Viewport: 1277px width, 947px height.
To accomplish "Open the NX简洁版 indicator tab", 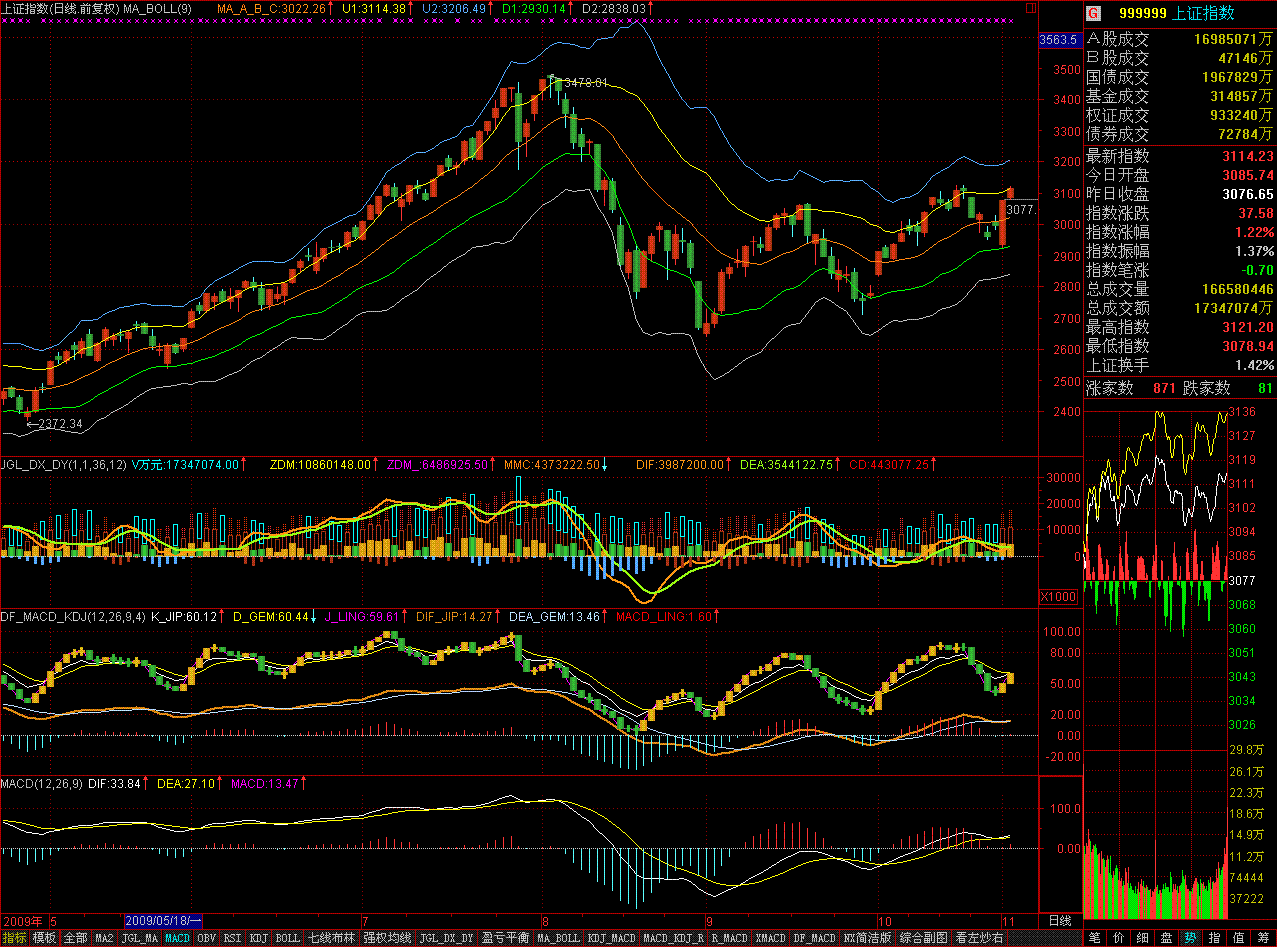I will (x=868, y=938).
